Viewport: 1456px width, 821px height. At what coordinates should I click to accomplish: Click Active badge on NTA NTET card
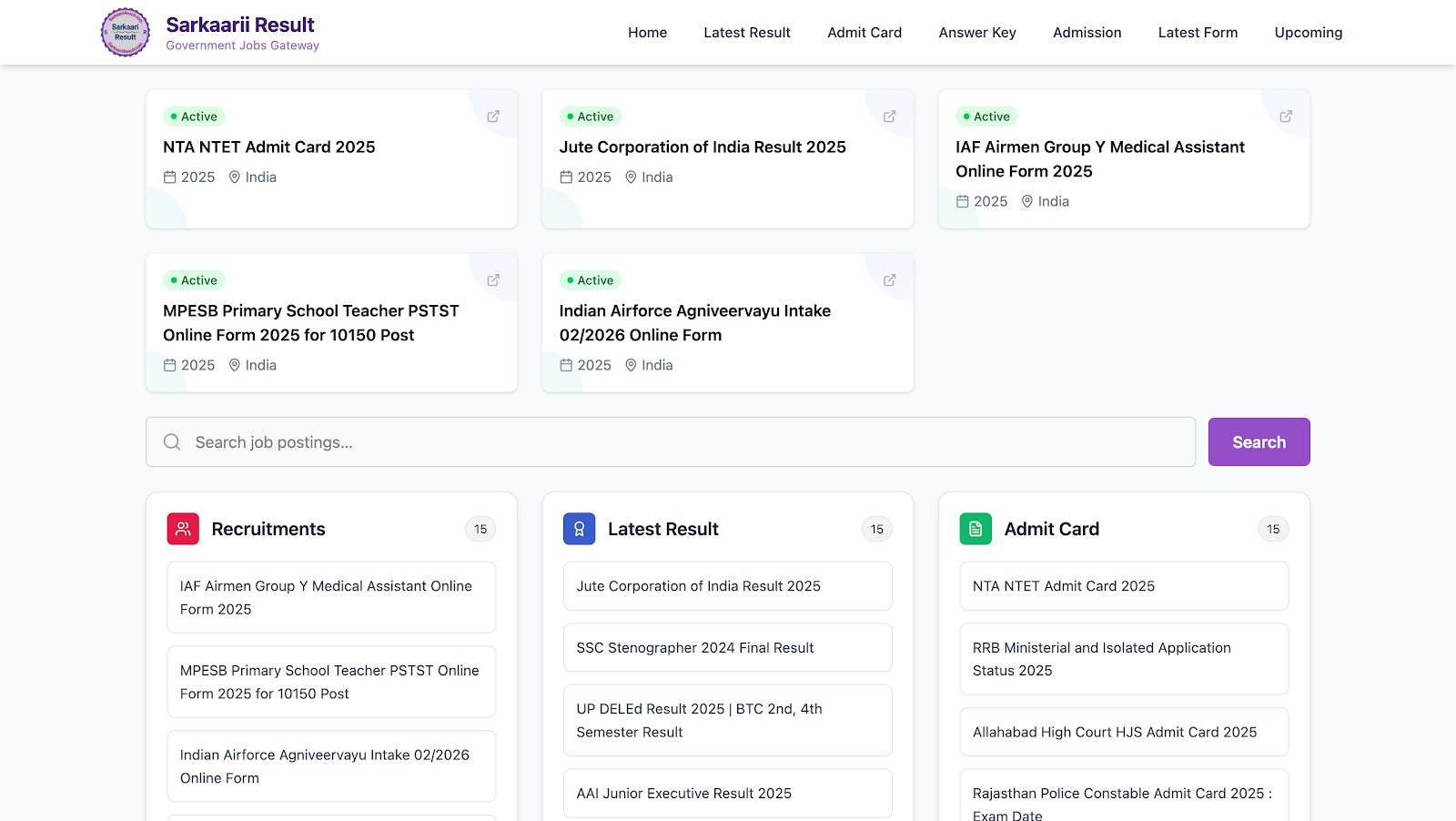(x=194, y=117)
